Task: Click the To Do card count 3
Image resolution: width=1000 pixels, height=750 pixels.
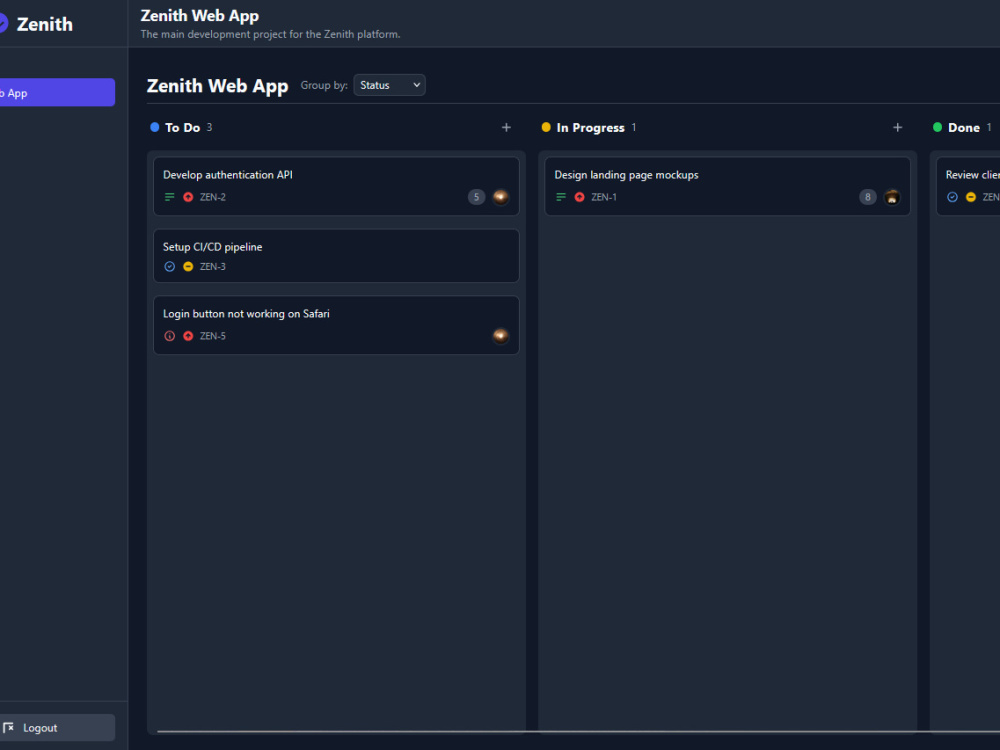Action: (209, 128)
